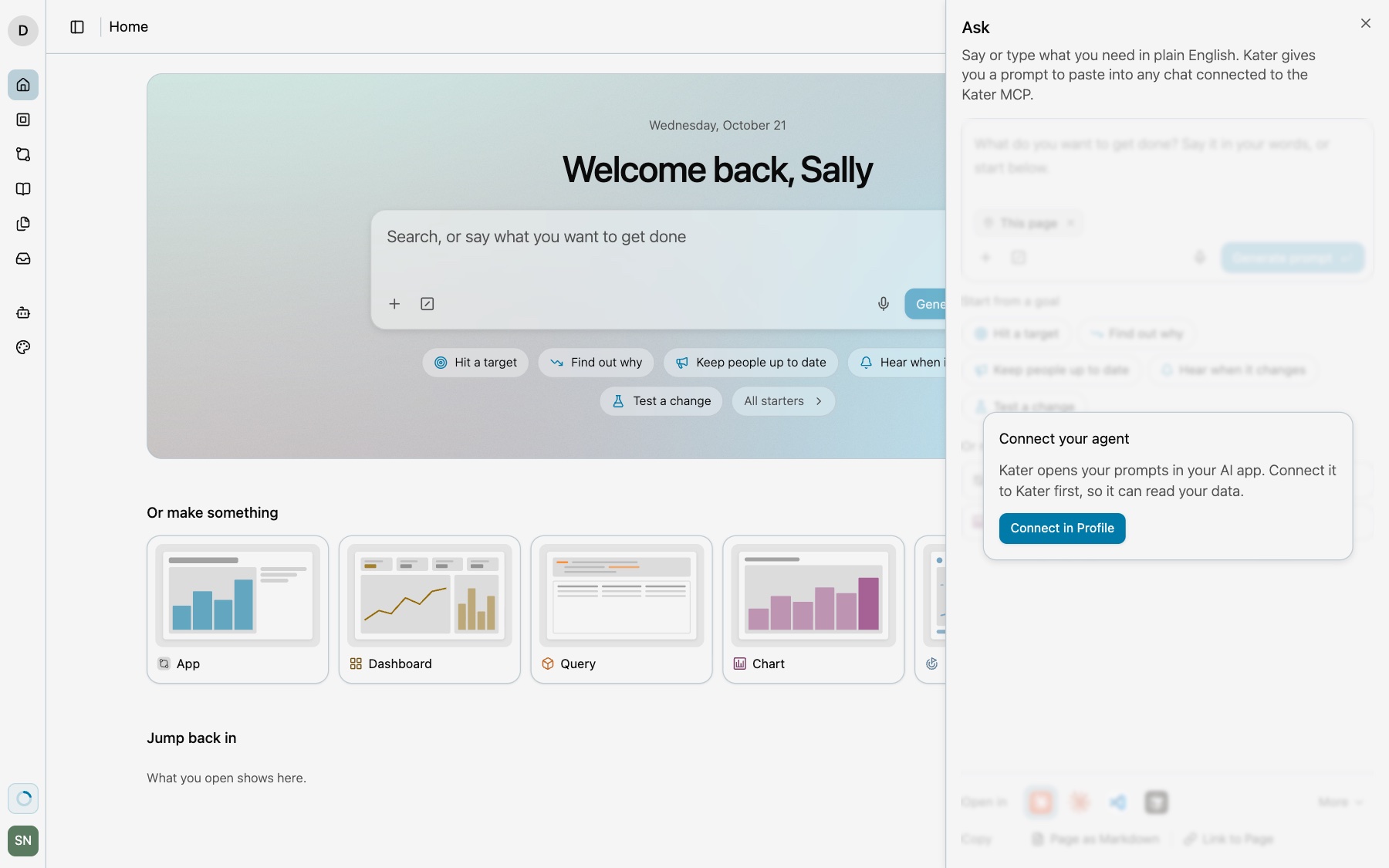Click the search or say what you want field
This screenshot has height=868, width=1389.
[659, 237]
